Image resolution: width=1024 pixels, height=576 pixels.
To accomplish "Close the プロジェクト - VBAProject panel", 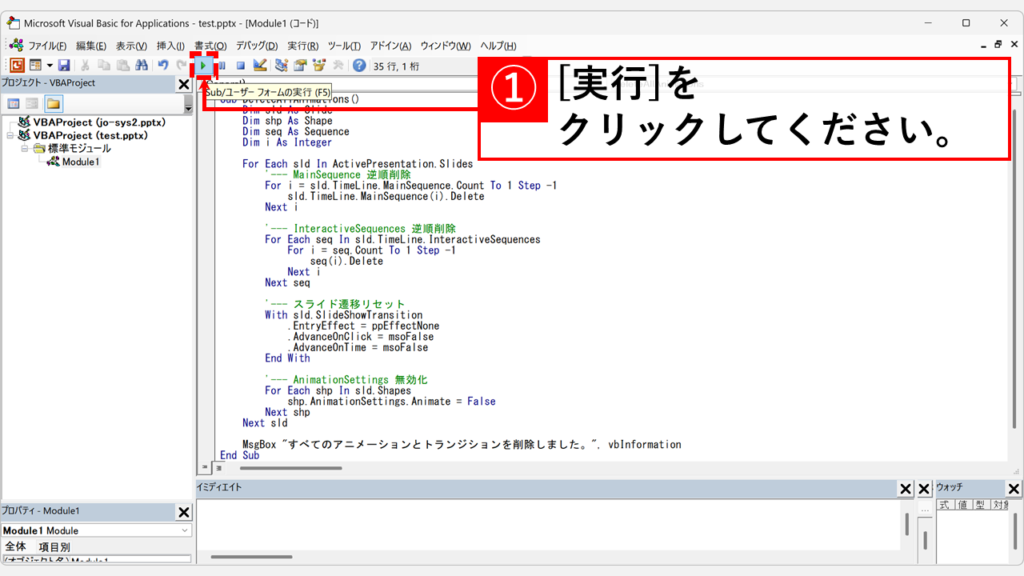I will click(184, 84).
